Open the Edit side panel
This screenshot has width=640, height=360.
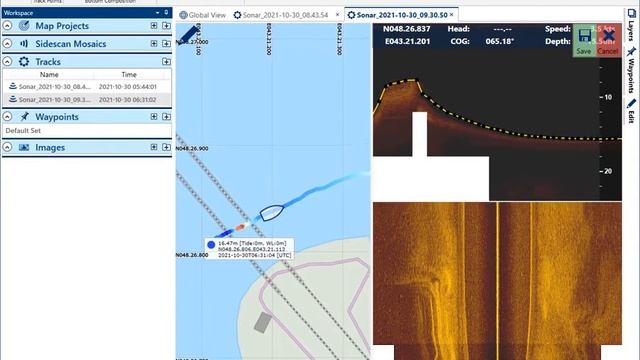(631, 110)
